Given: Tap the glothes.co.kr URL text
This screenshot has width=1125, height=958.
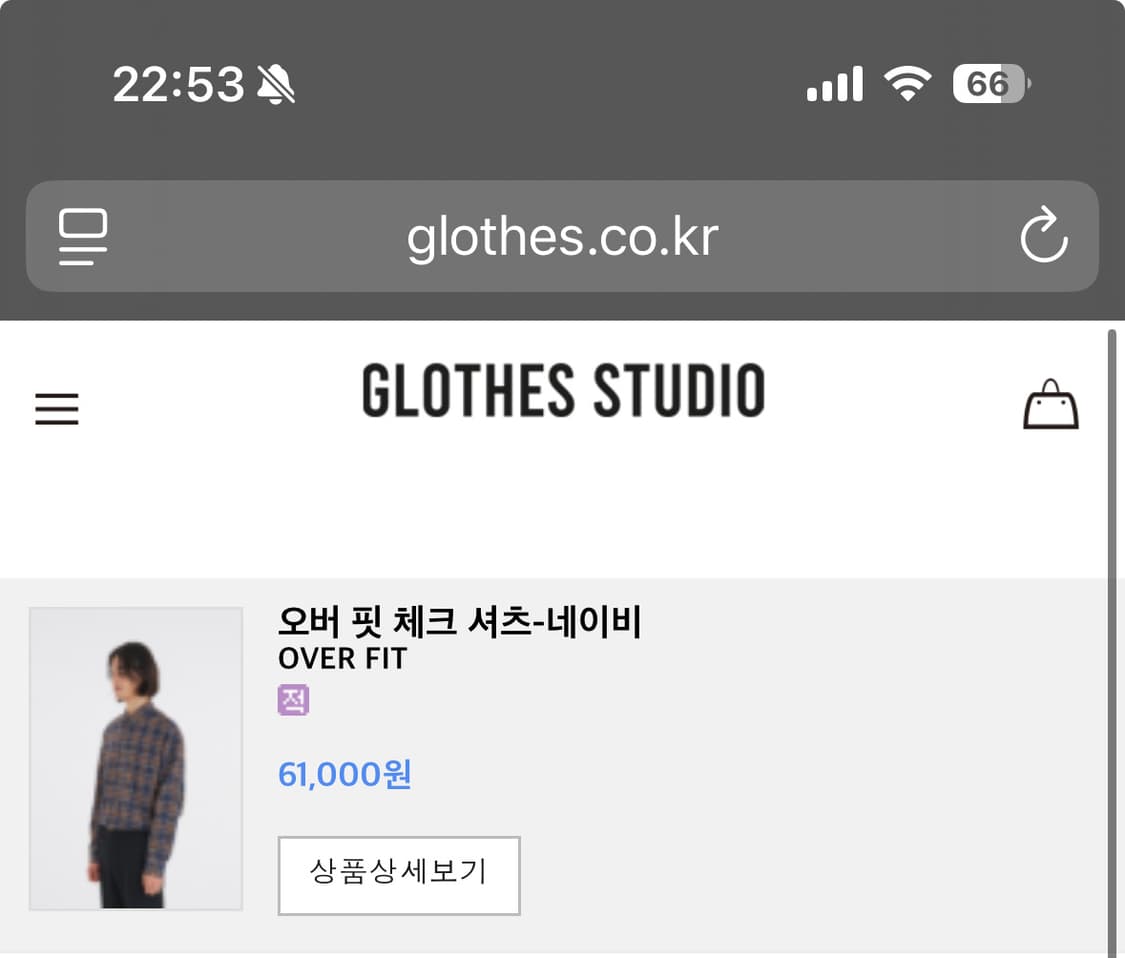Looking at the screenshot, I should pyautogui.click(x=562, y=237).
